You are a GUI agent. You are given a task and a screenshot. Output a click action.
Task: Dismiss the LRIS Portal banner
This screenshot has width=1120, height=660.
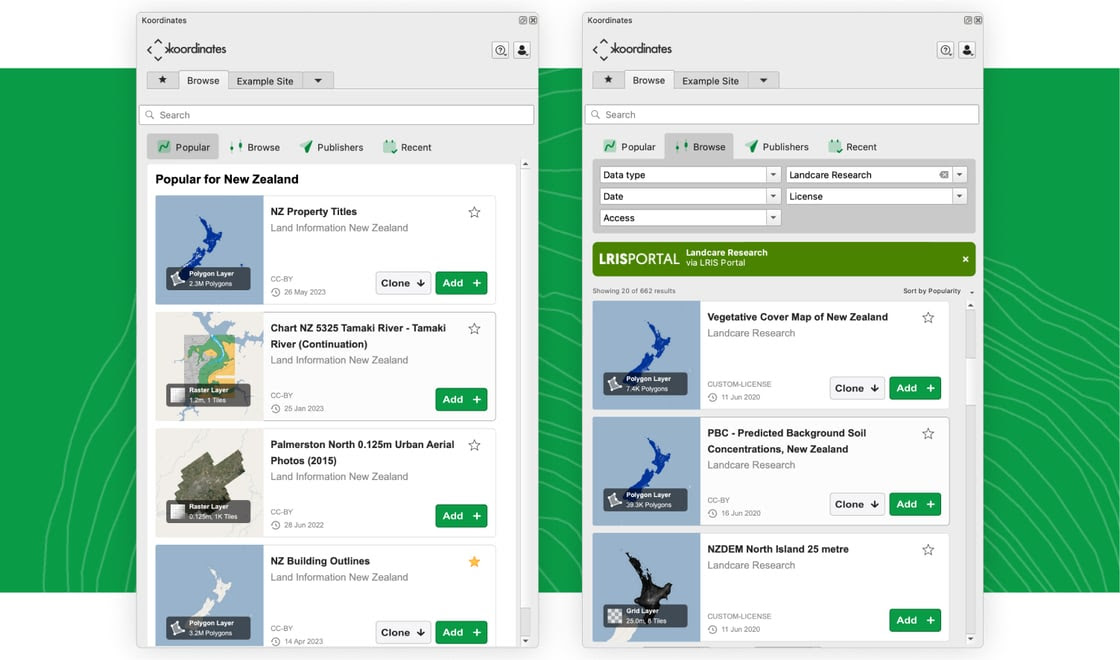pos(965,259)
